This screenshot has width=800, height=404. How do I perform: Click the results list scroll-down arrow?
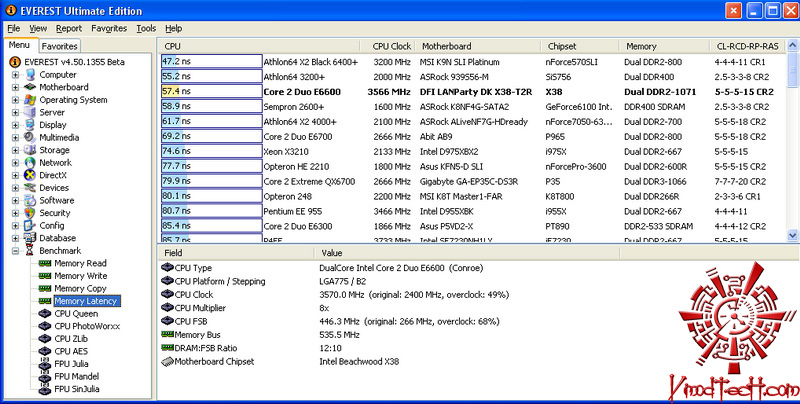(x=793, y=235)
